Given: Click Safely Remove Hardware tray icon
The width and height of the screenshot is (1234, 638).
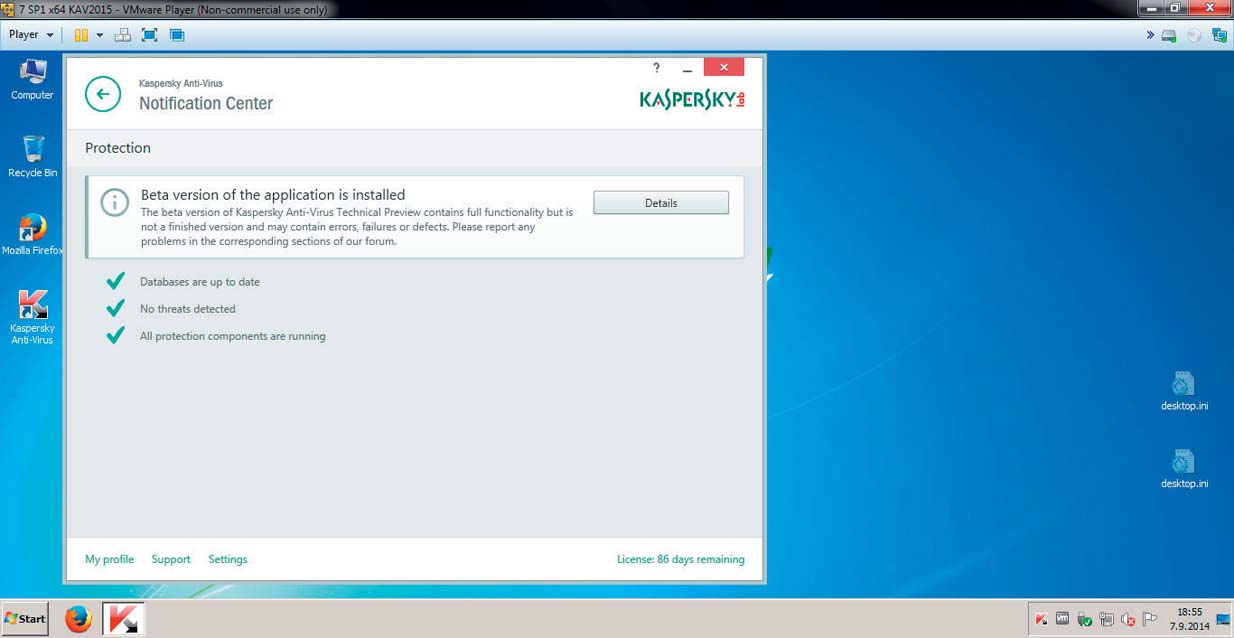Looking at the screenshot, I should pyautogui.click(x=1084, y=619).
